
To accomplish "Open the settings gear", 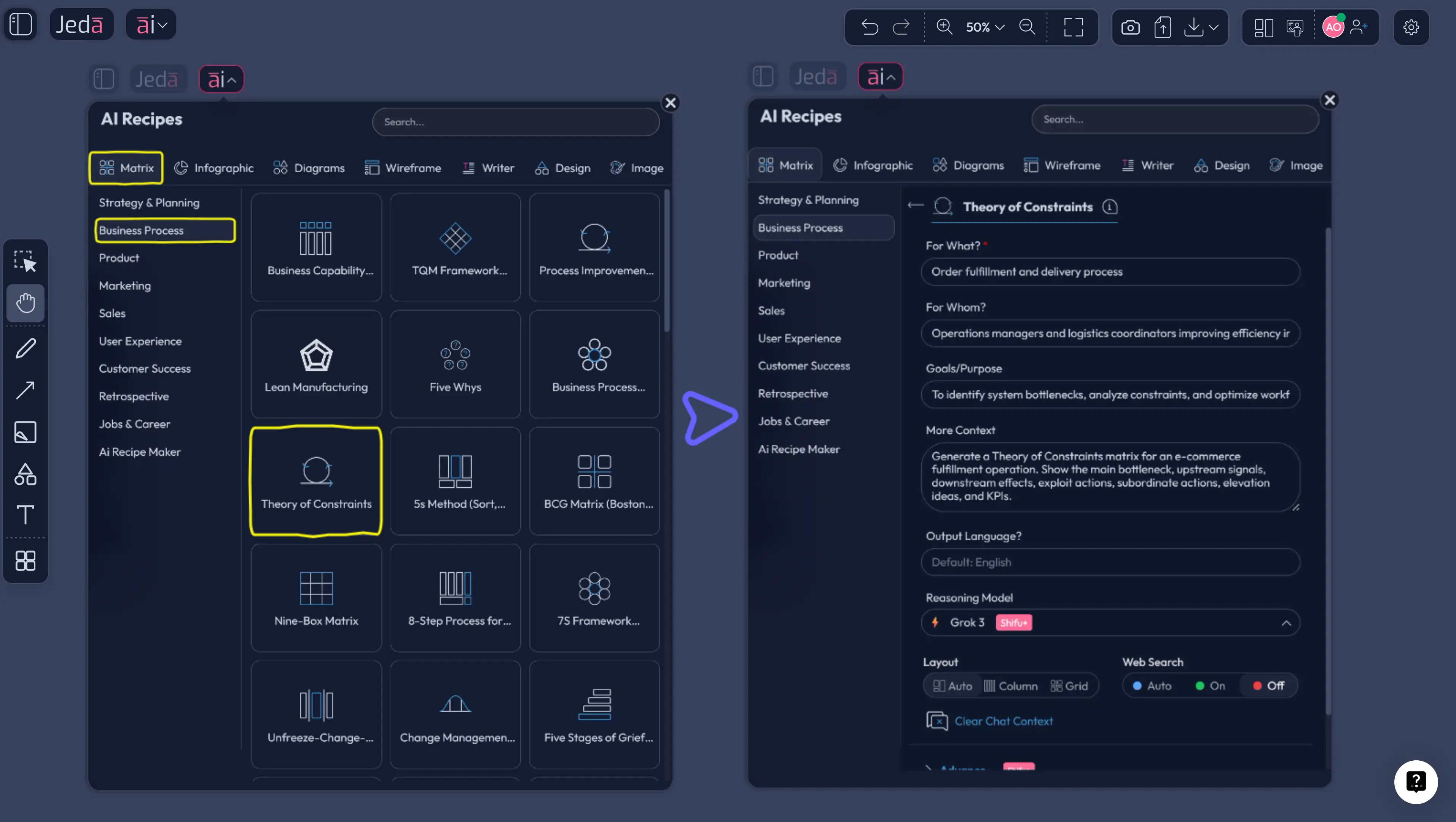I will (x=1411, y=27).
